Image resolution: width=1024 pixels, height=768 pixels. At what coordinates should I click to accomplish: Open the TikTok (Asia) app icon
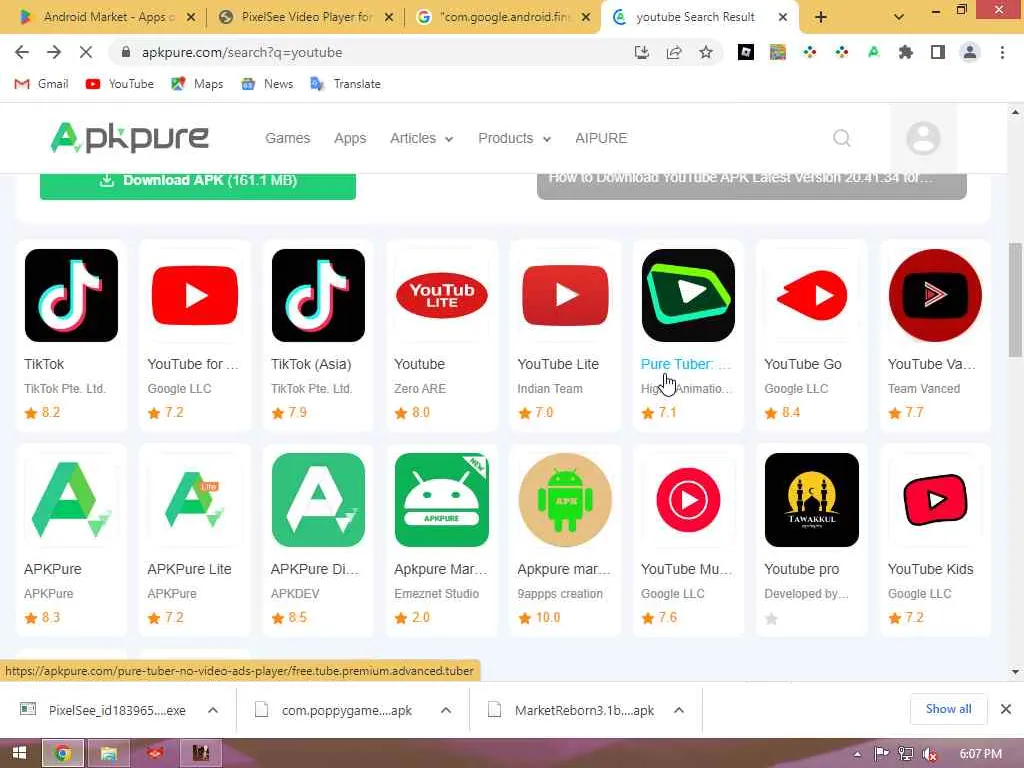pyautogui.click(x=318, y=295)
